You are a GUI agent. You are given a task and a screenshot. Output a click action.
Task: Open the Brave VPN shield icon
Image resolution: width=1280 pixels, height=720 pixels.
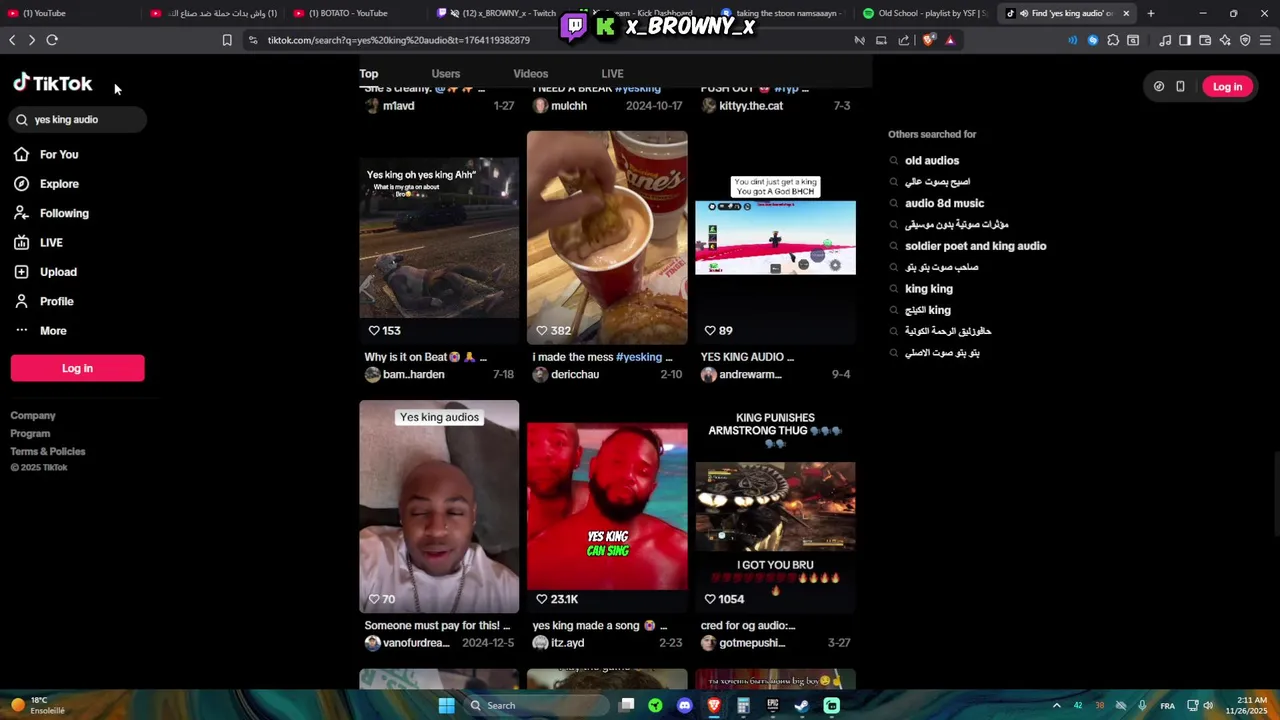1245,40
